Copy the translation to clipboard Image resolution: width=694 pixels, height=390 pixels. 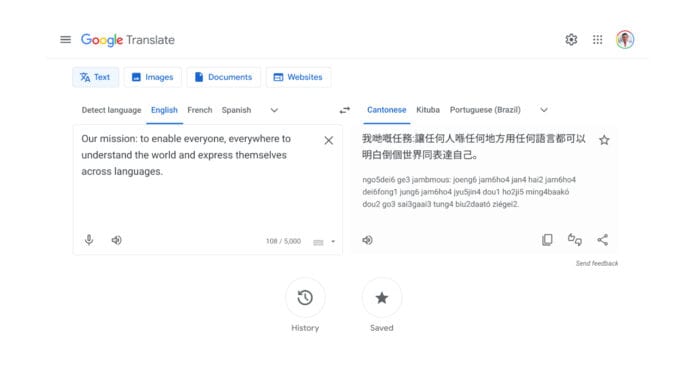[x=547, y=239]
